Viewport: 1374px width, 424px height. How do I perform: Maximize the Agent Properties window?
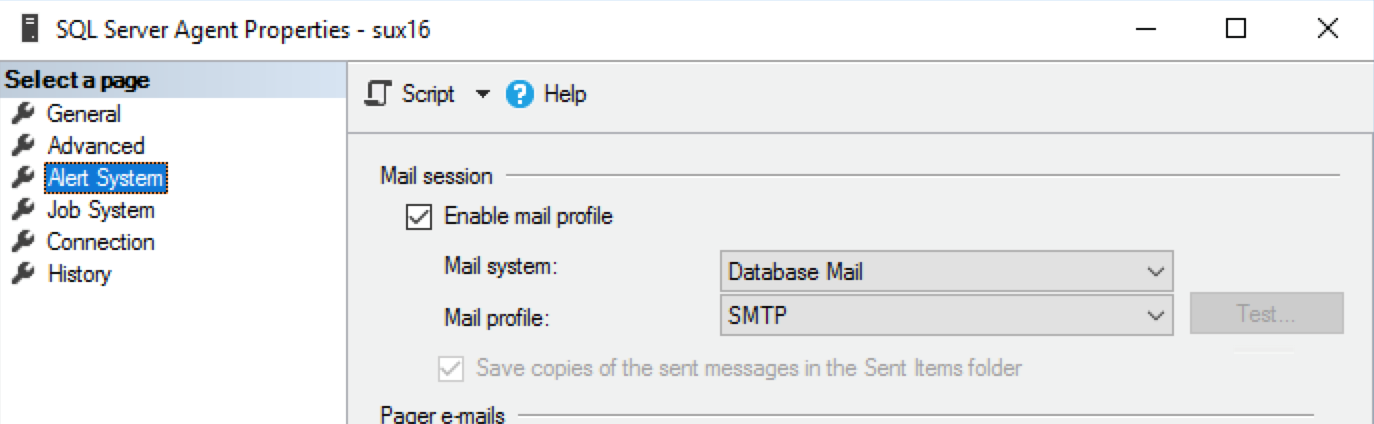click(x=1236, y=29)
